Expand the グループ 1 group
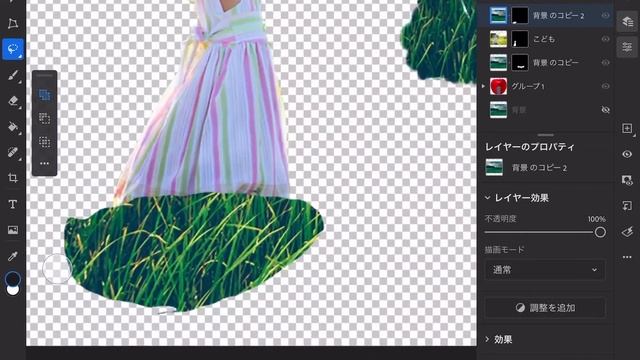This screenshot has width=640, height=360. [x=484, y=86]
